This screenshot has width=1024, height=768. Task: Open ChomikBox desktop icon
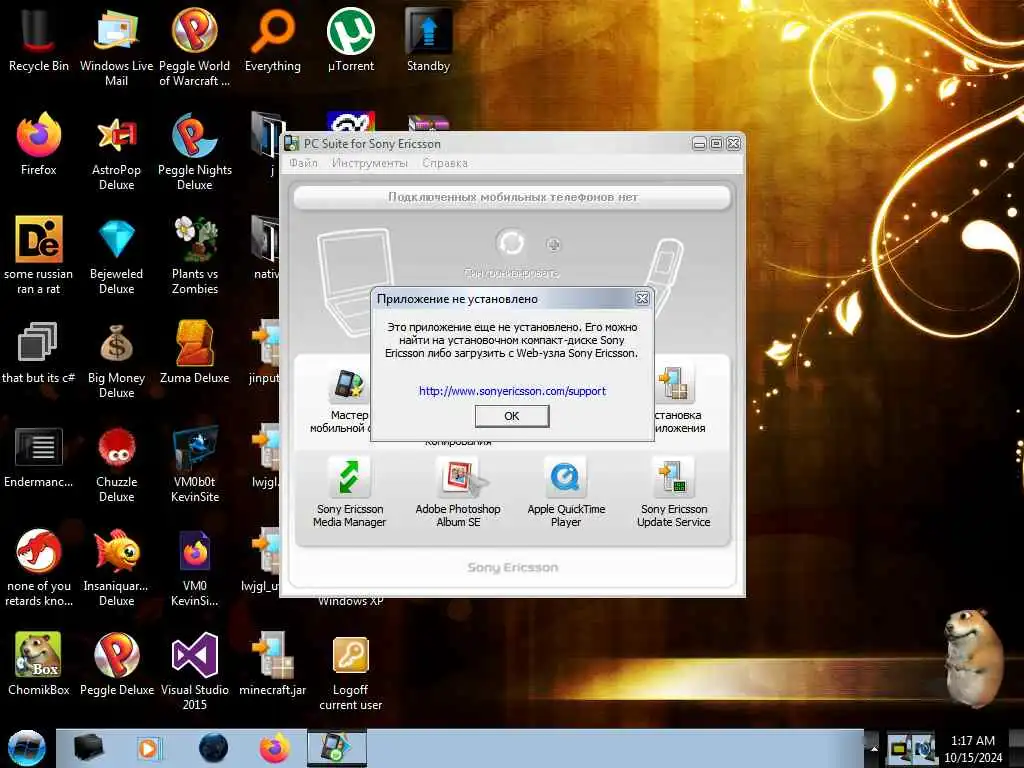(x=39, y=654)
